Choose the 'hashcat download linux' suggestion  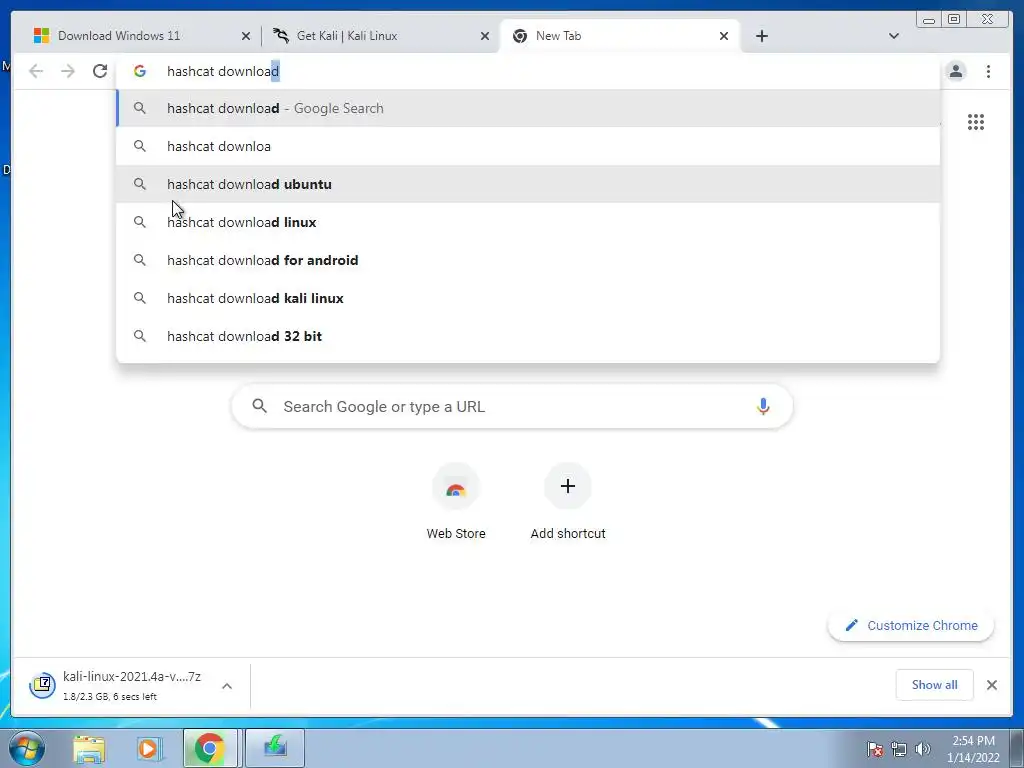[528, 222]
